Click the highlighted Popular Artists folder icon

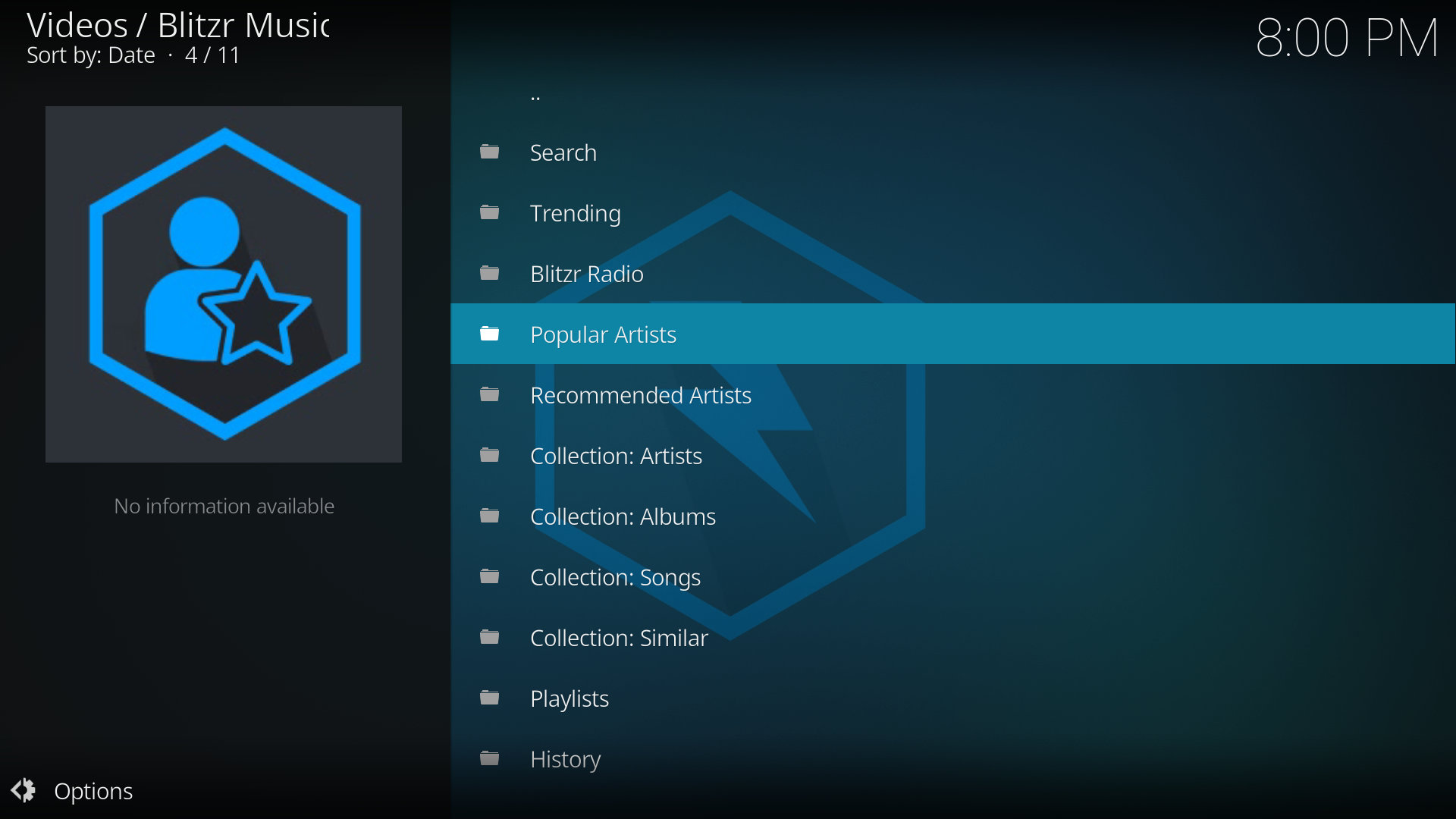[x=490, y=334]
